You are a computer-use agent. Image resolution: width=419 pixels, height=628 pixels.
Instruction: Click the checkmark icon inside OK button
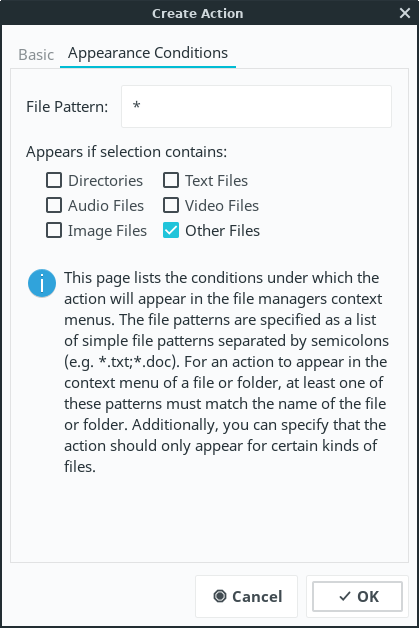[x=345, y=596]
